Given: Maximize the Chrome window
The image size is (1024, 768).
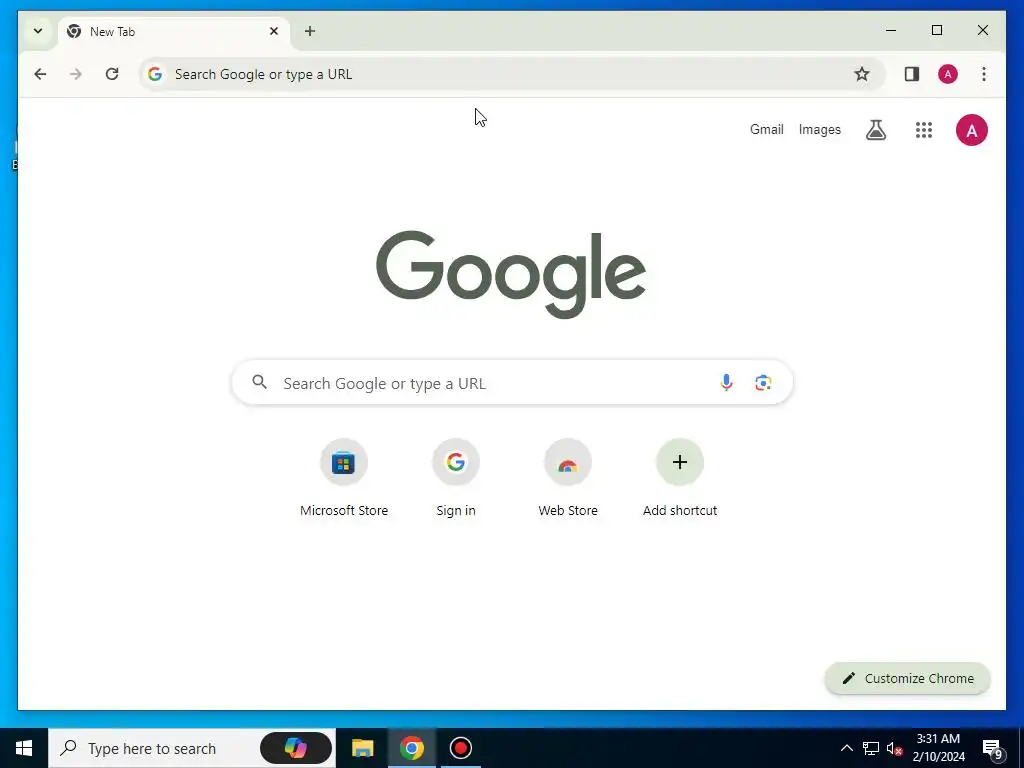Looking at the screenshot, I should click(936, 31).
